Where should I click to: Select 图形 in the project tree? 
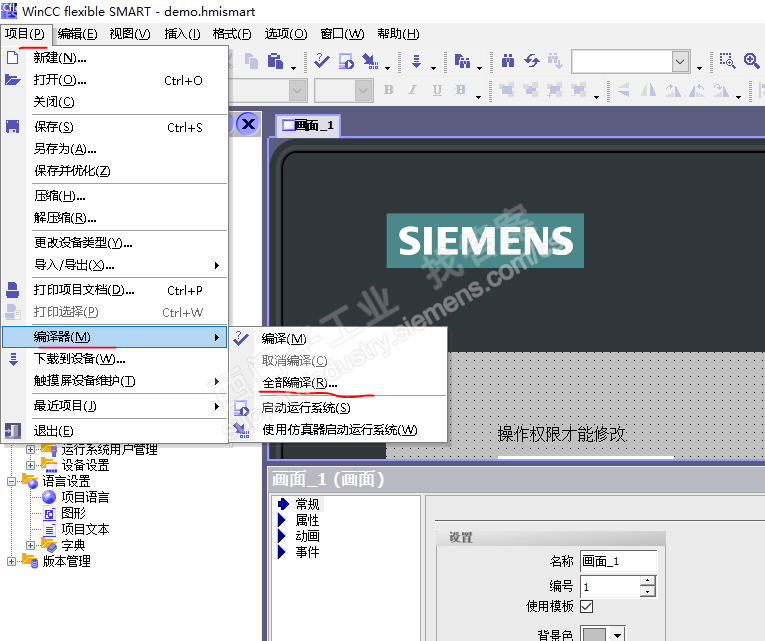(73, 513)
